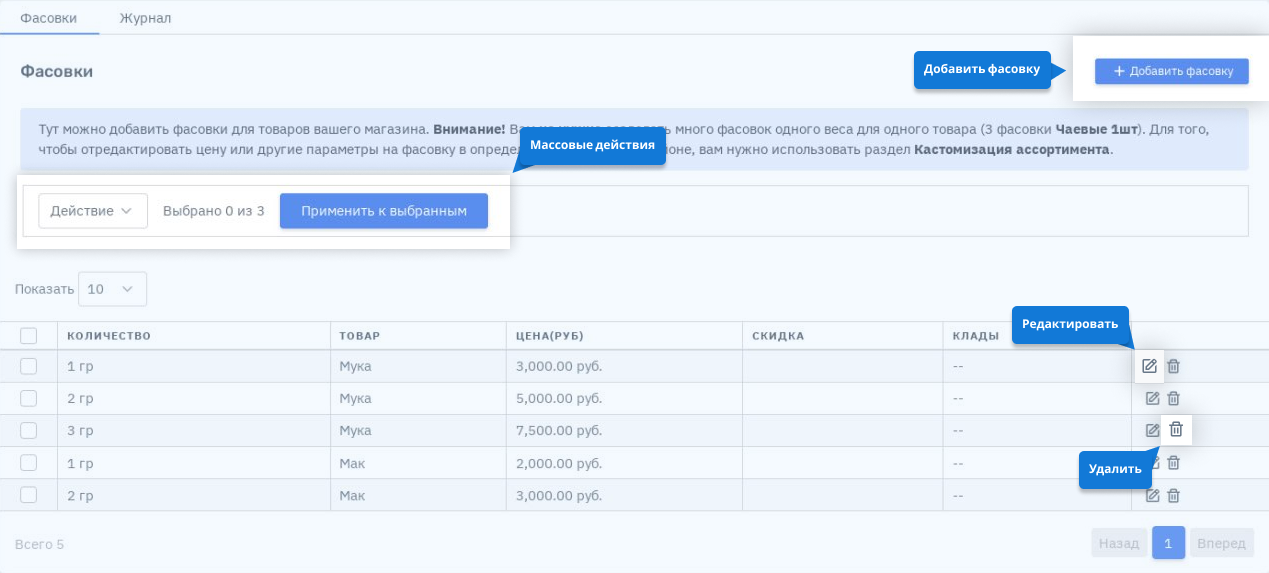Image resolution: width=1269 pixels, height=573 pixels.
Task: Switch to the Журнал tab
Action: [x=145, y=18]
